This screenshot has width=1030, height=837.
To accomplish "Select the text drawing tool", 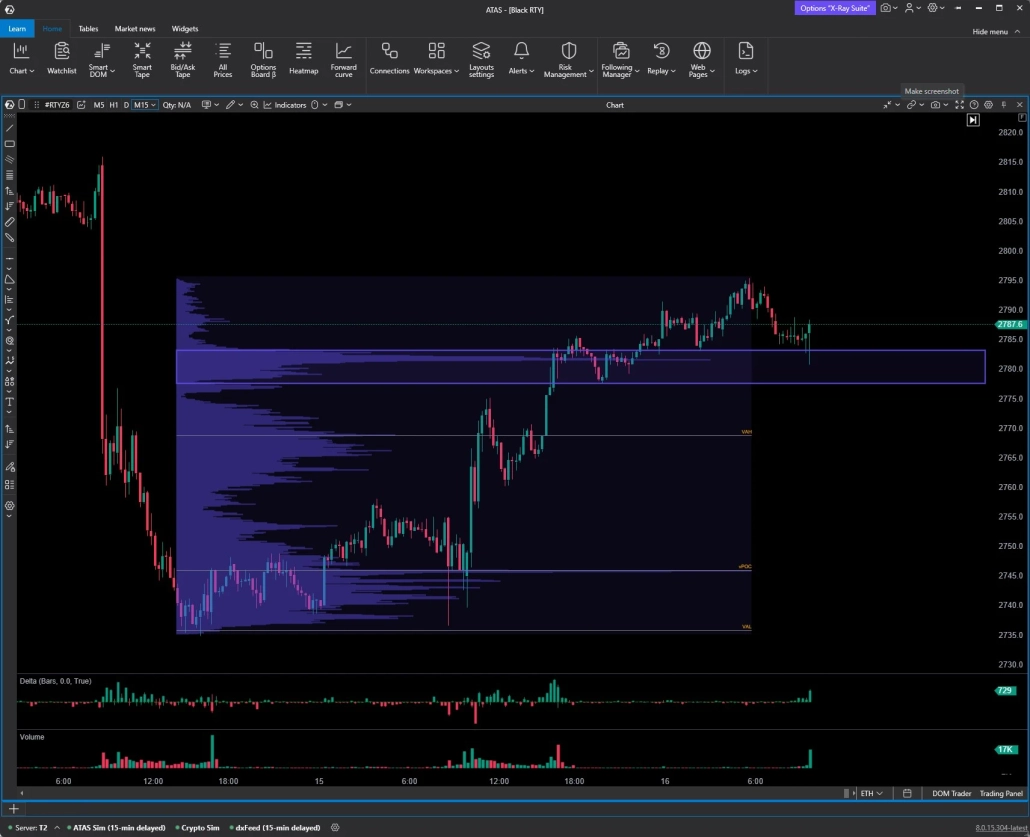I will [x=9, y=402].
